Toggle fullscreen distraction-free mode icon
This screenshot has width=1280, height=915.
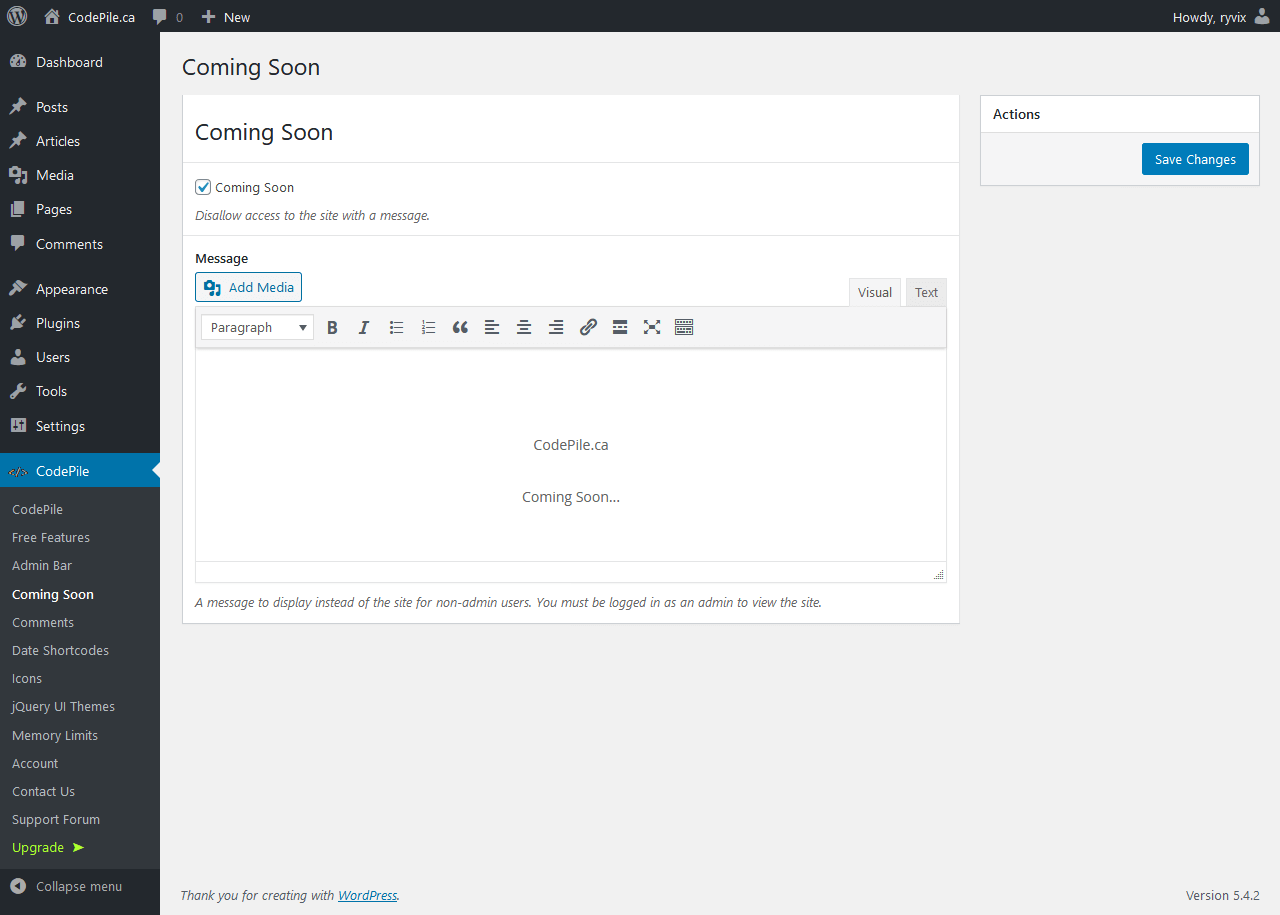652,327
